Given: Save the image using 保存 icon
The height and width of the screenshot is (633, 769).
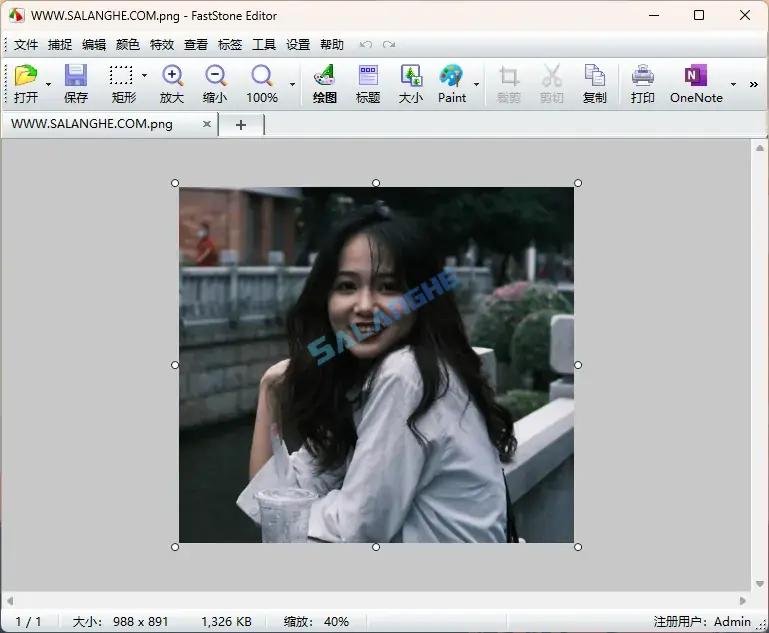Looking at the screenshot, I should tap(76, 84).
